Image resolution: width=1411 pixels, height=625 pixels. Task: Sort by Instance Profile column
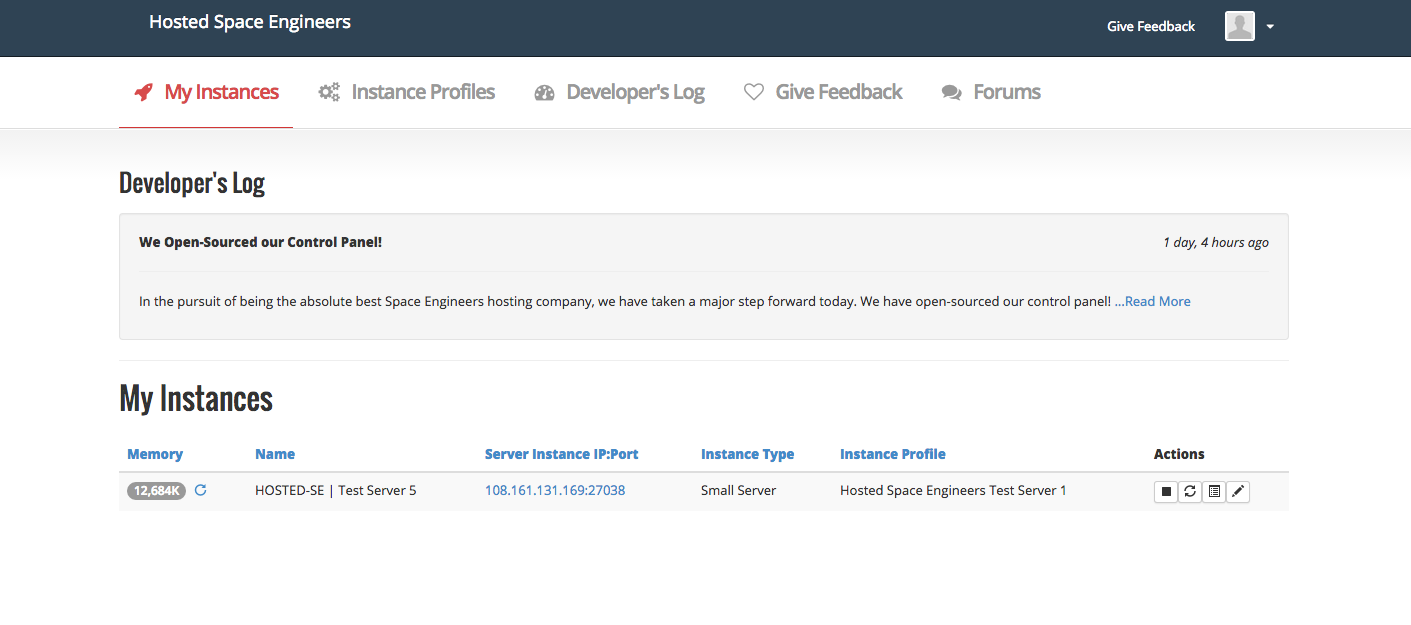[x=893, y=454]
